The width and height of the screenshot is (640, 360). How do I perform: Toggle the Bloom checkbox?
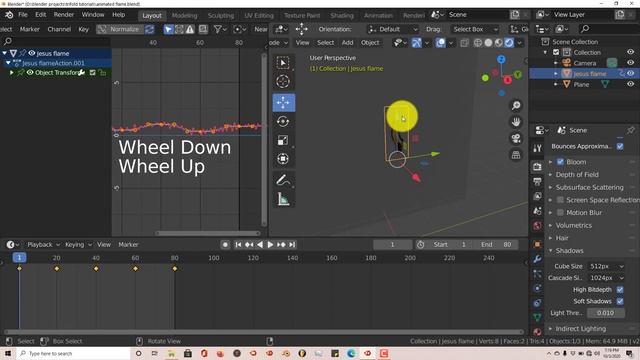click(x=560, y=162)
